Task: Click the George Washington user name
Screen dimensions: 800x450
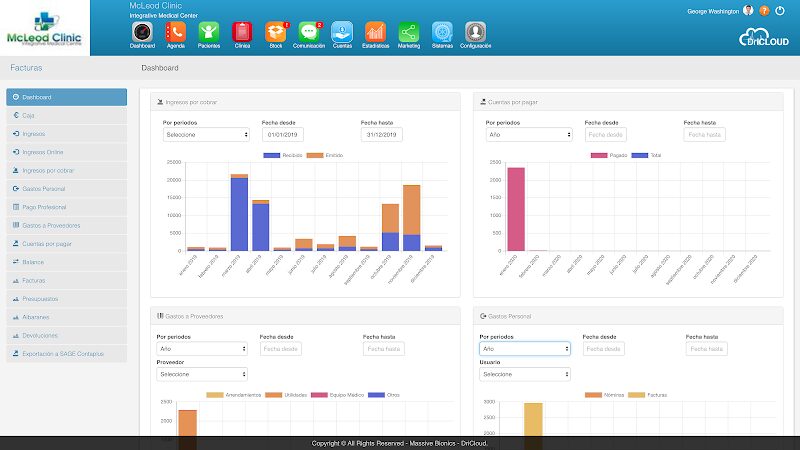Action: tap(714, 11)
